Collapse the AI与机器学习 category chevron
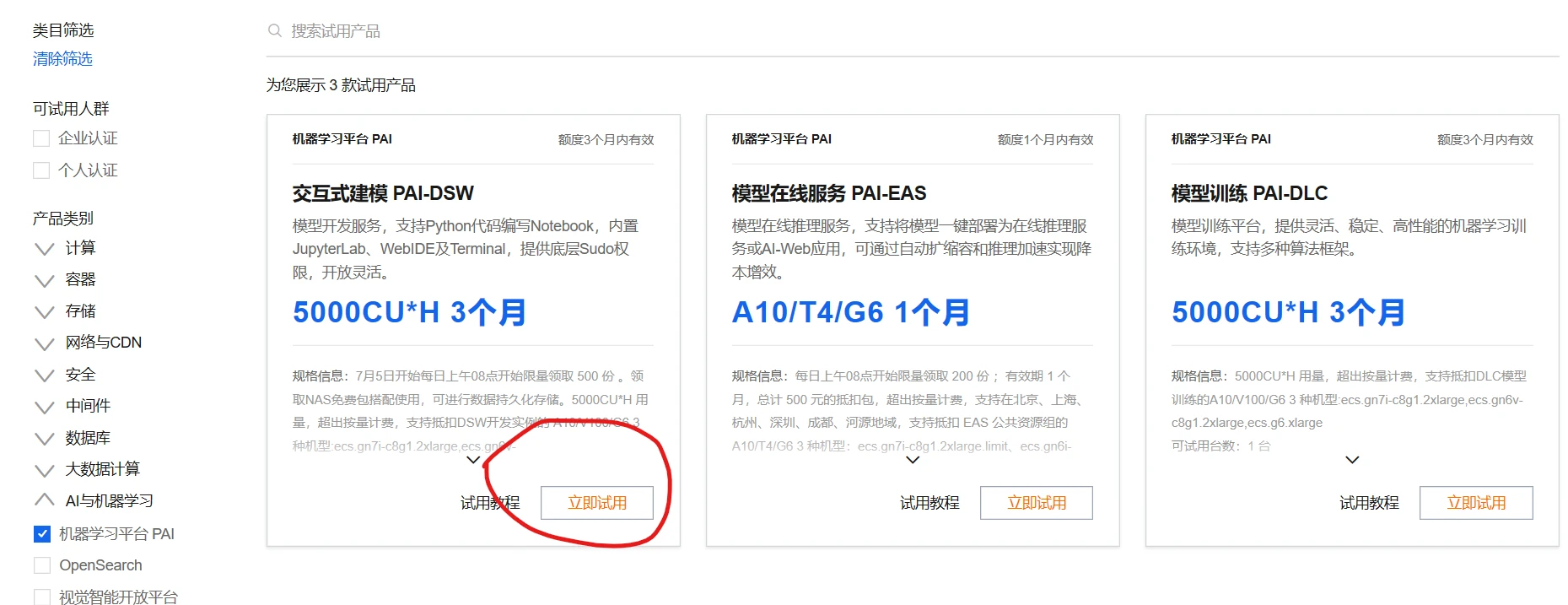This screenshot has width=1568, height=605. coord(45,500)
